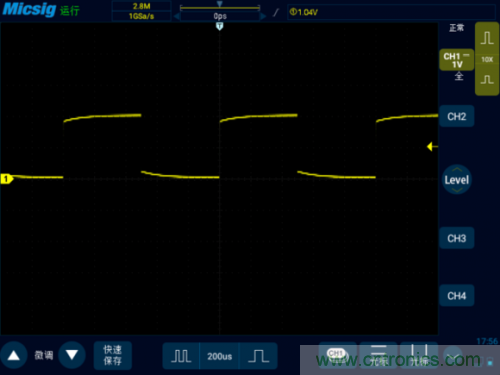Tap the down arrow fine-adjust button
Viewport: 500px width, 375px height.
[72, 355]
